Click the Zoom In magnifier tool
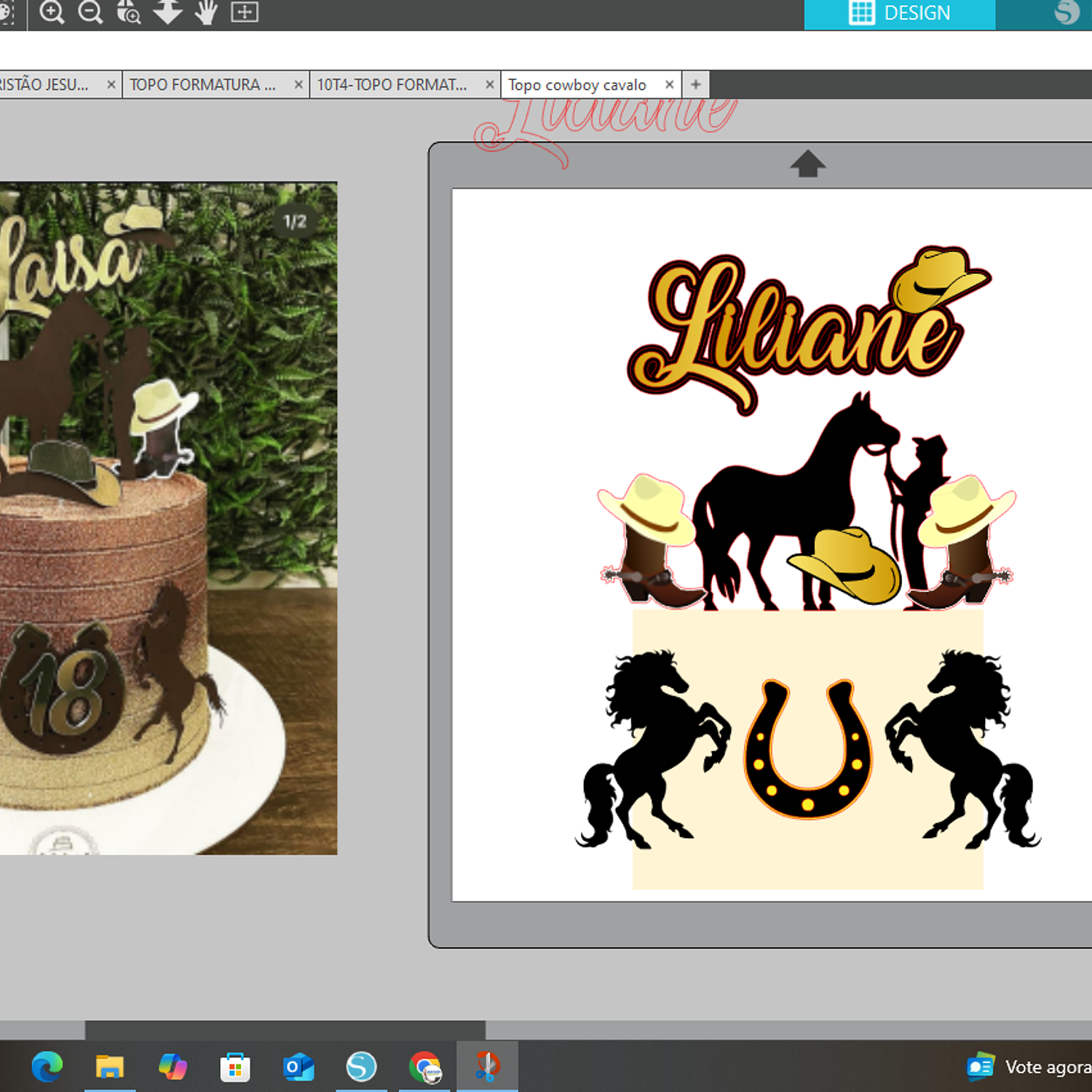 coord(52,12)
